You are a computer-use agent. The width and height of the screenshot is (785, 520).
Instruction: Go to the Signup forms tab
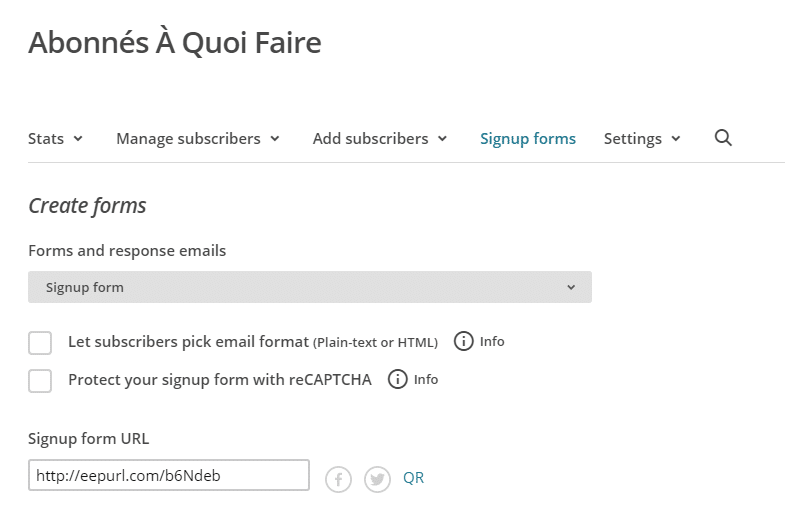528,139
